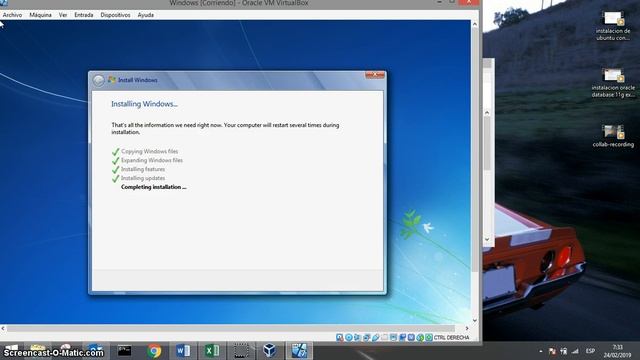This screenshot has width=640, height=360.
Task: Click the network adapter status icon
Action: (x=367, y=337)
